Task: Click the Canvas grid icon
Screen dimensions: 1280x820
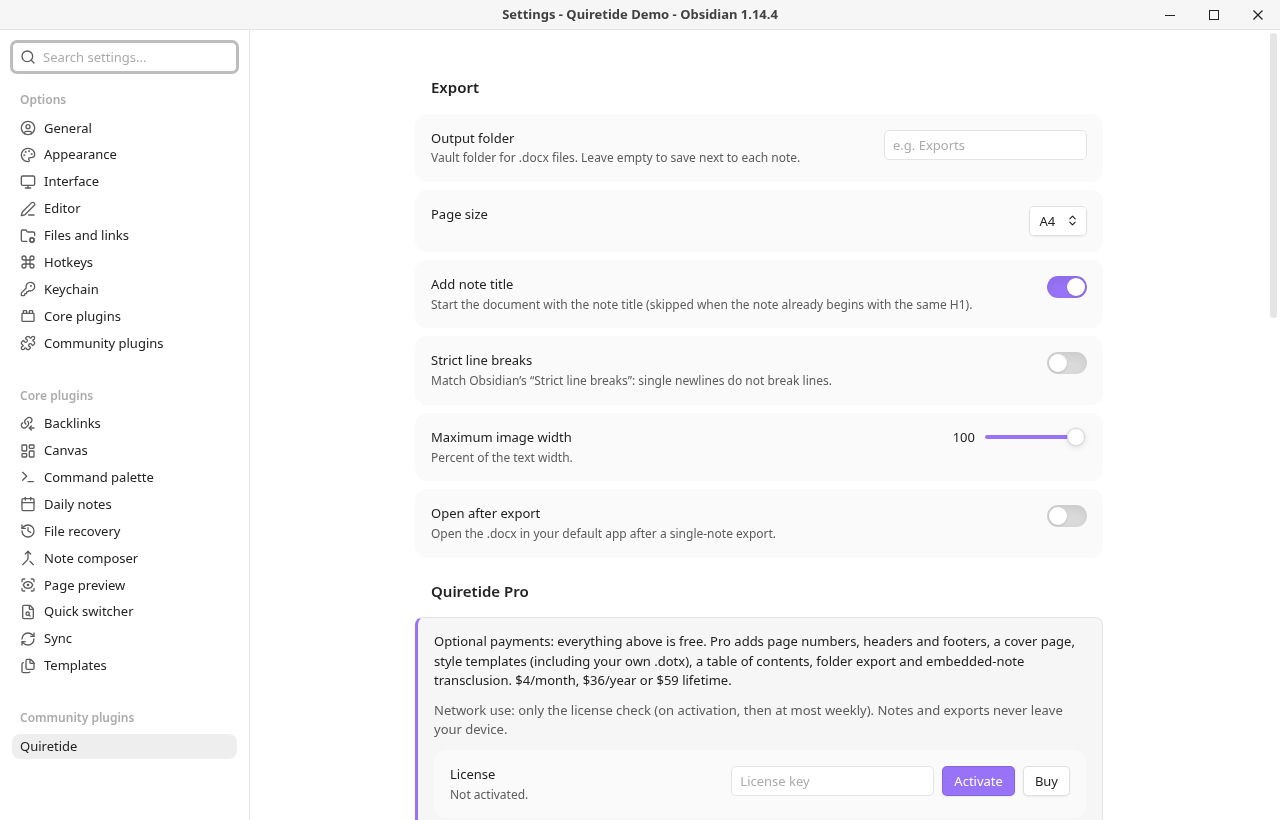Action: pyautogui.click(x=28, y=451)
